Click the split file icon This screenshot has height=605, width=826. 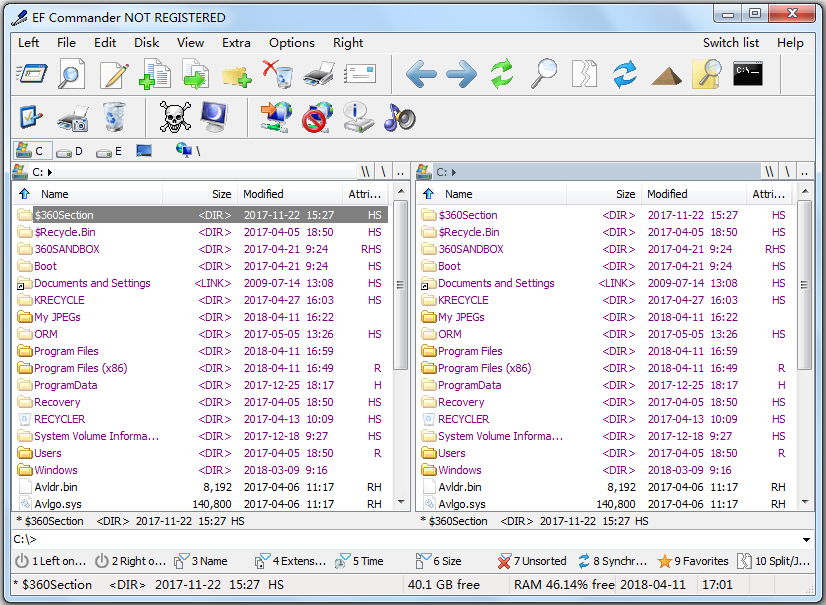click(x=584, y=74)
